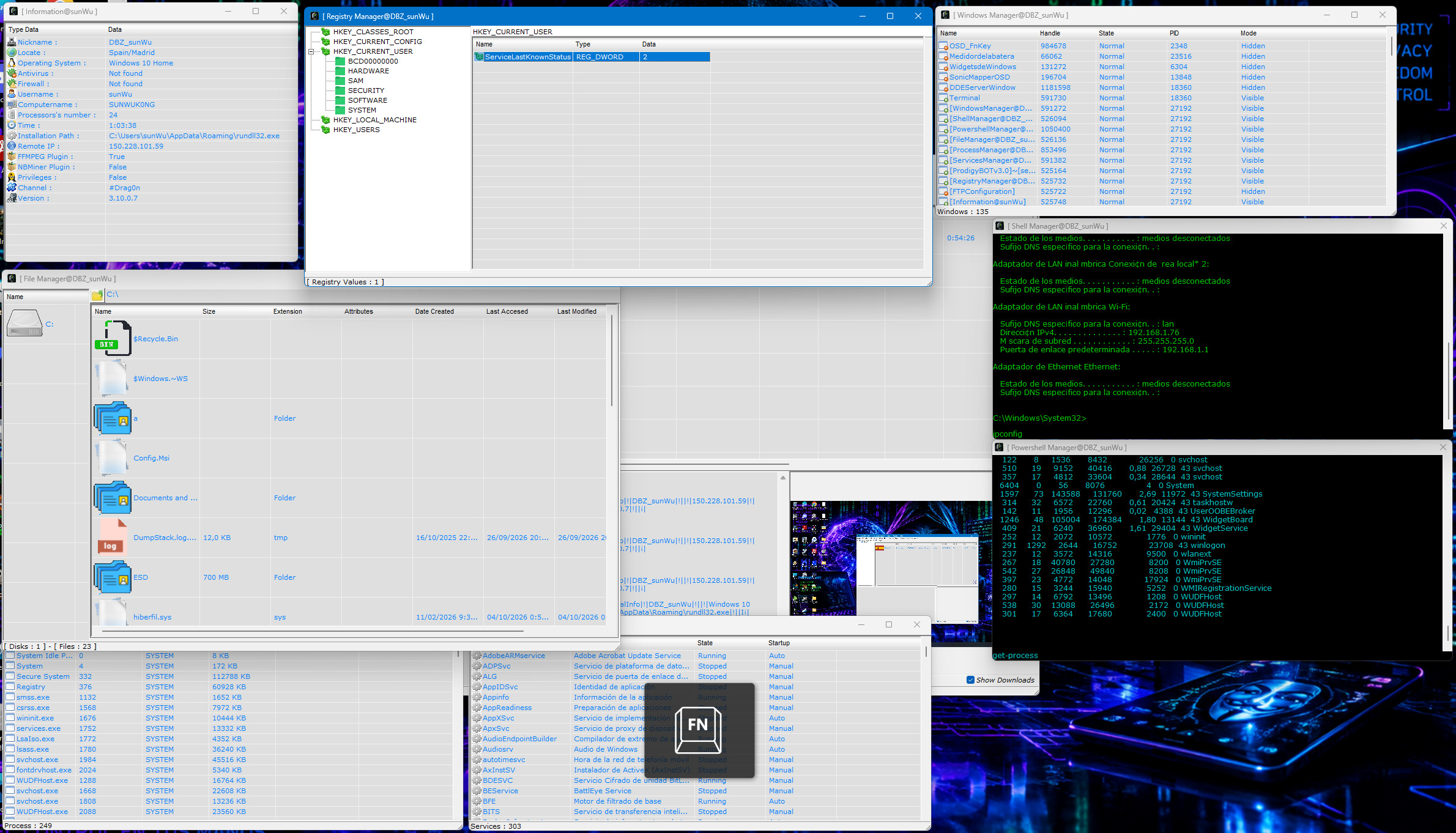This screenshot has height=833, width=1456.
Task: Select the fontdrvhost.exe process icon
Action: point(10,770)
